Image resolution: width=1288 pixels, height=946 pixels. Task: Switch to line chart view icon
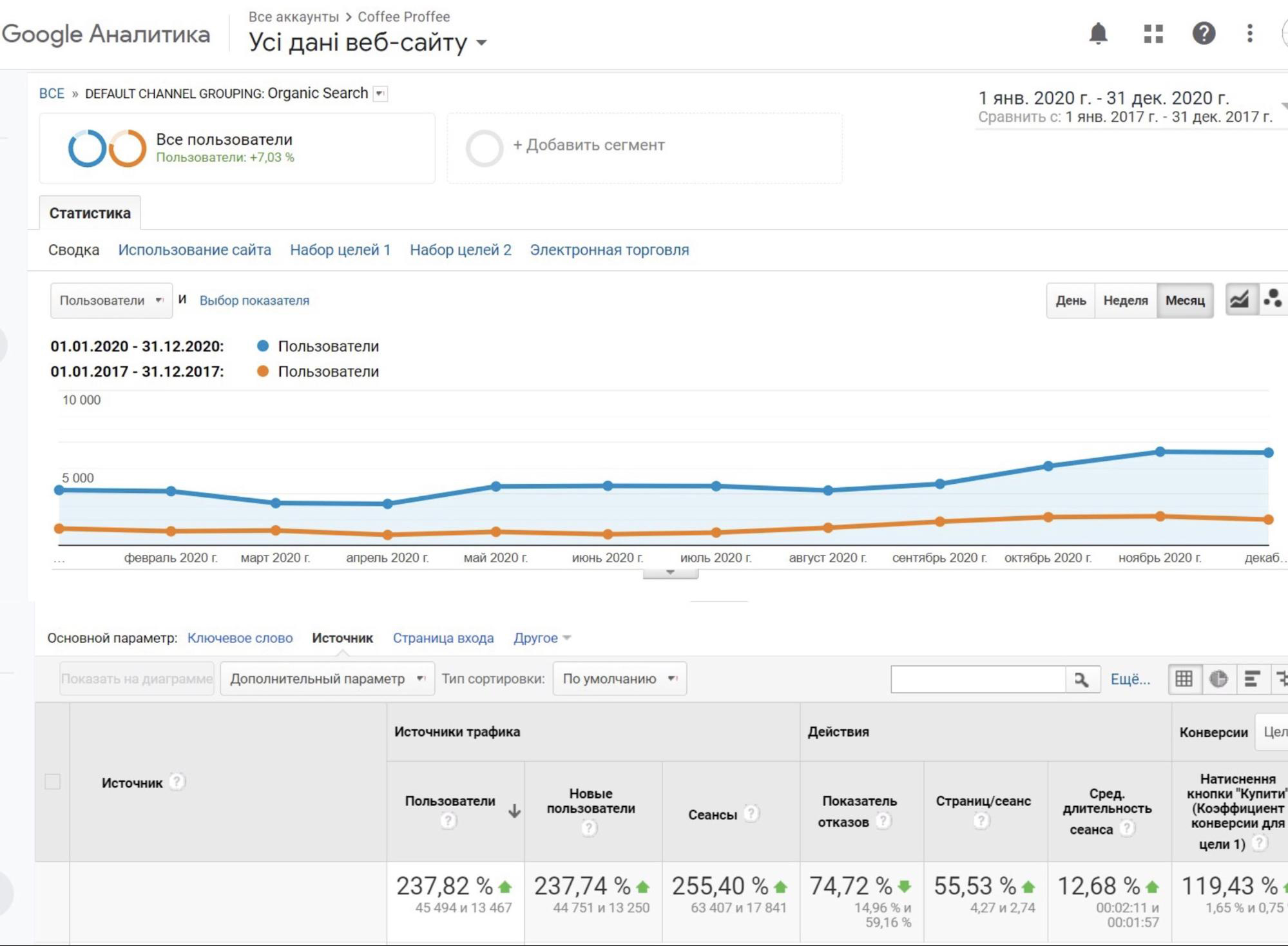click(1240, 300)
